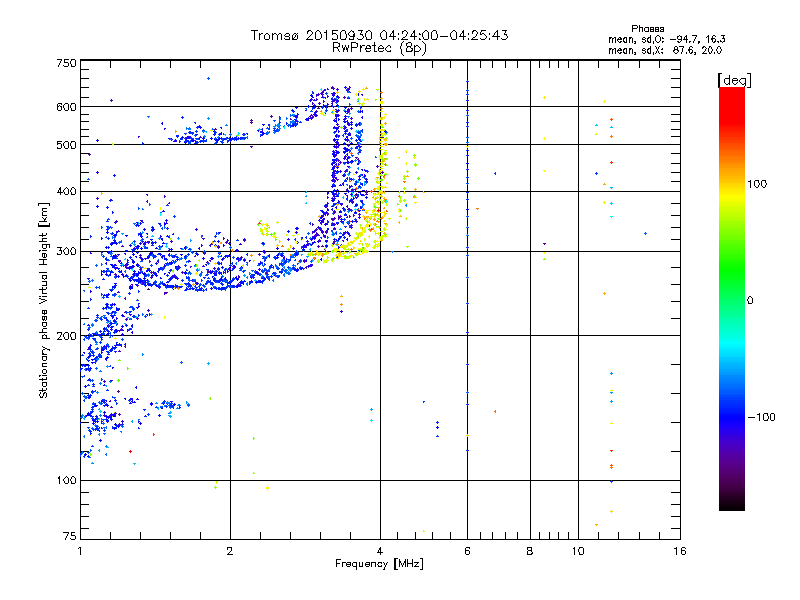Click the y-axis tick label '500'
The width and height of the screenshot is (800, 600).
pyautogui.click(x=66, y=145)
